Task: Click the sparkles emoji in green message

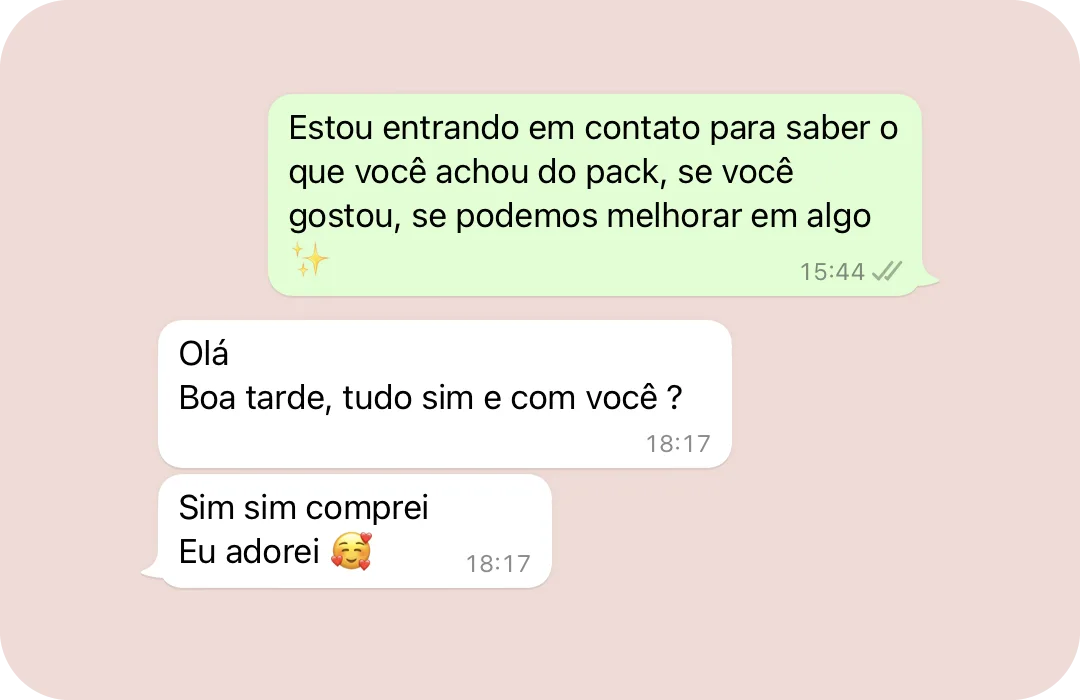Action: pos(309,259)
